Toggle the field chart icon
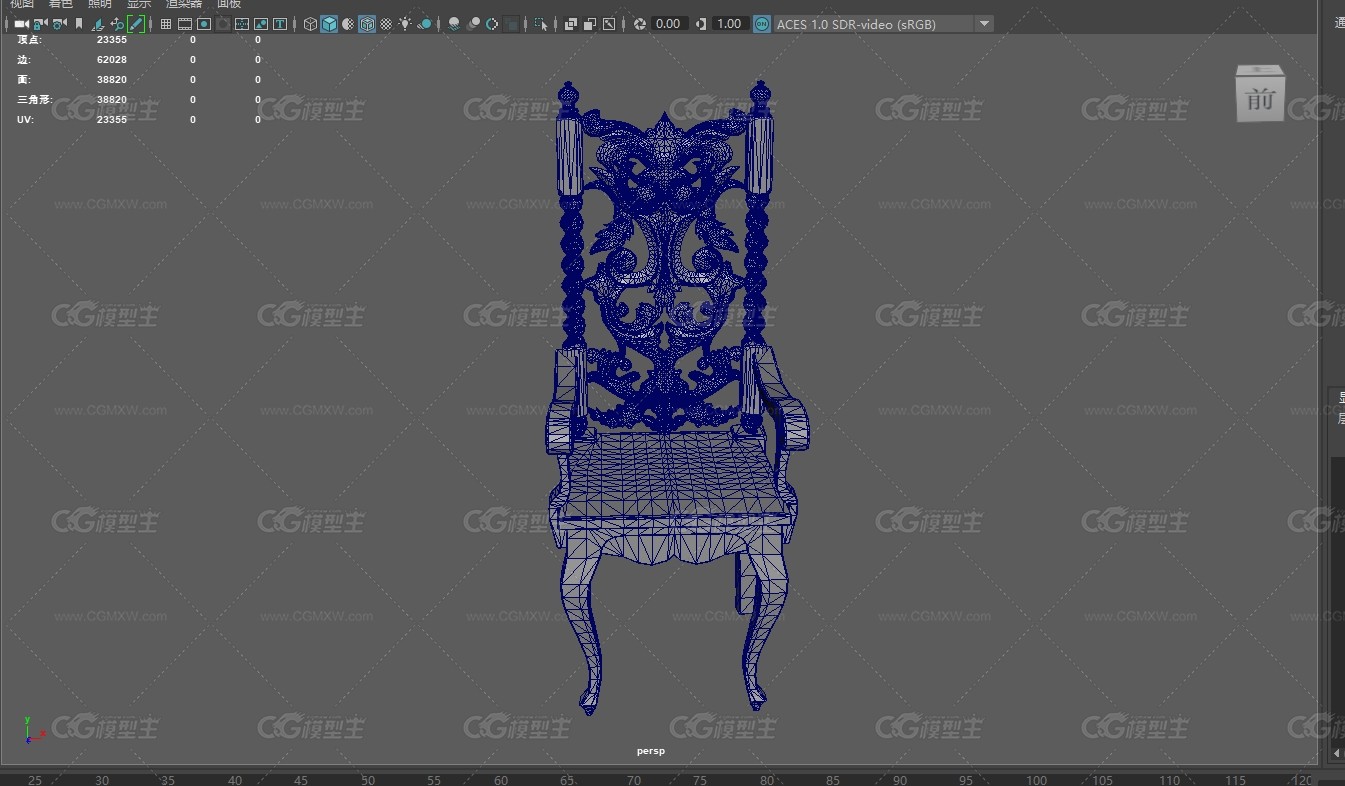This screenshot has width=1345, height=786. coord(242,24)
